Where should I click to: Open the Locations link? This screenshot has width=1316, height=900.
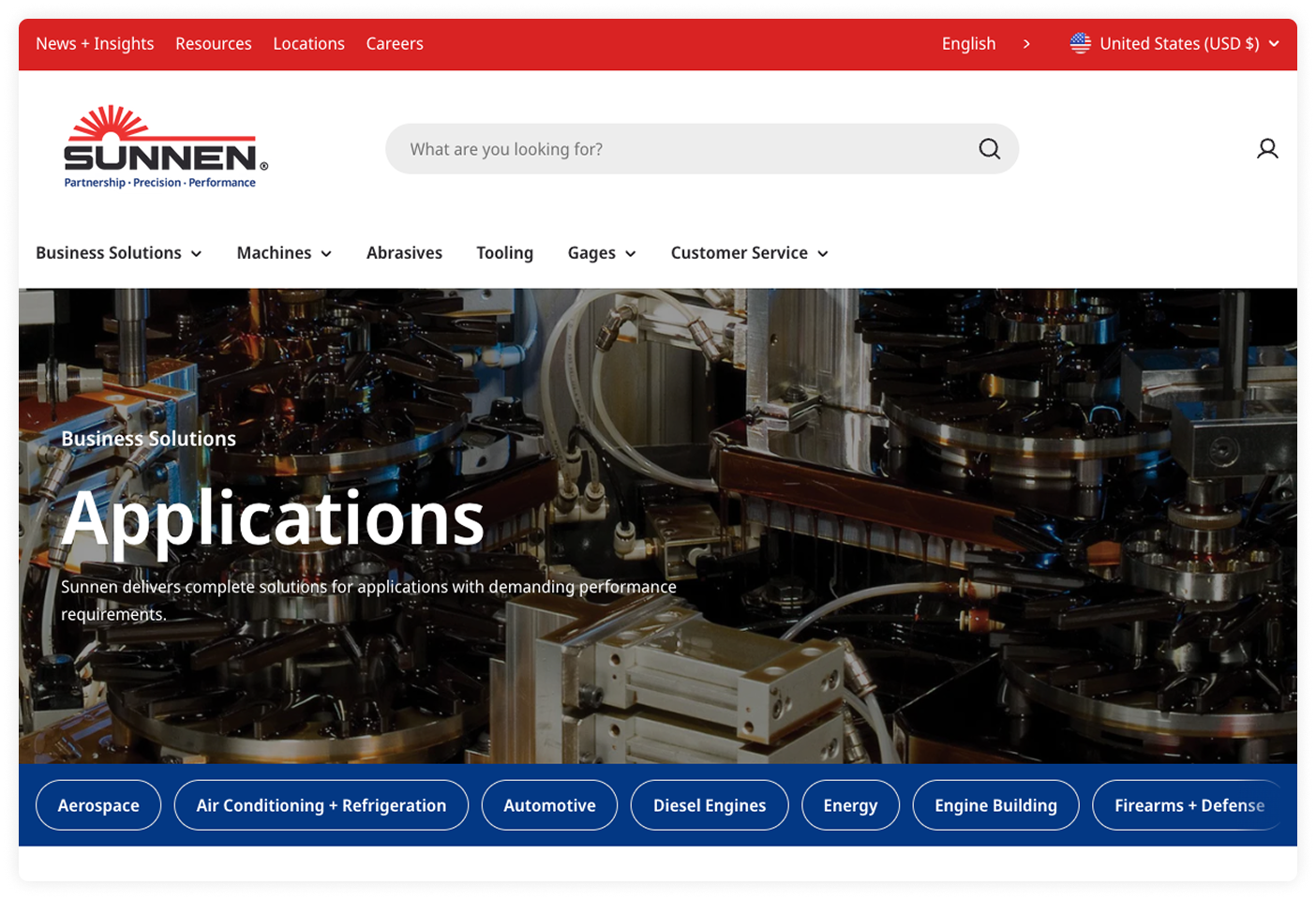pos(308,44)
